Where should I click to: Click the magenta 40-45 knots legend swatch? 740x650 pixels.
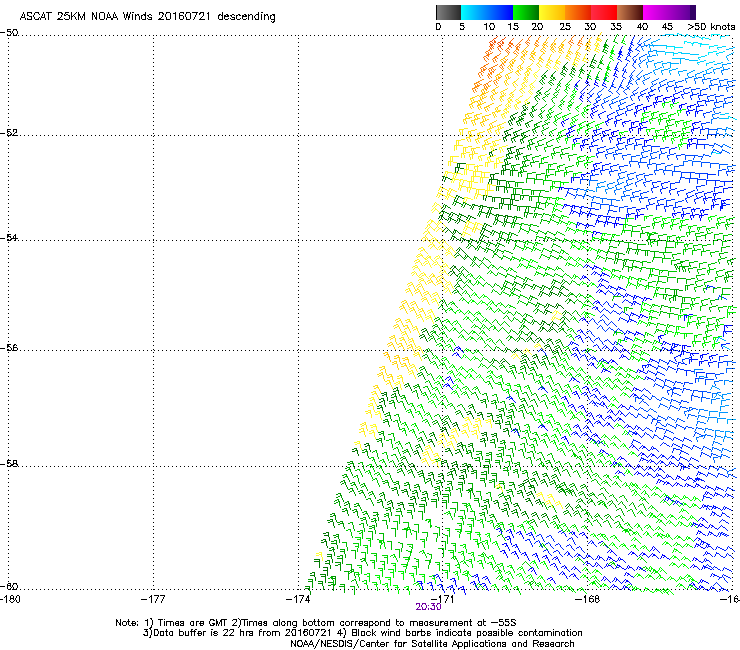656,12
